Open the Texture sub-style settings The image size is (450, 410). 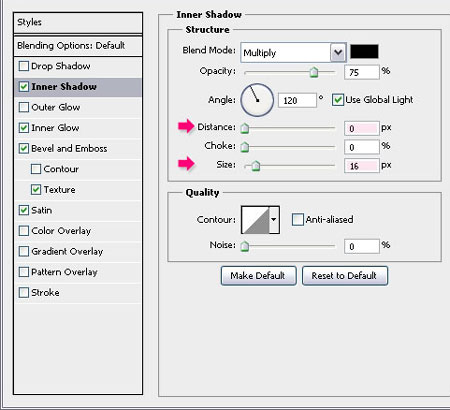(x=78, y=190)
